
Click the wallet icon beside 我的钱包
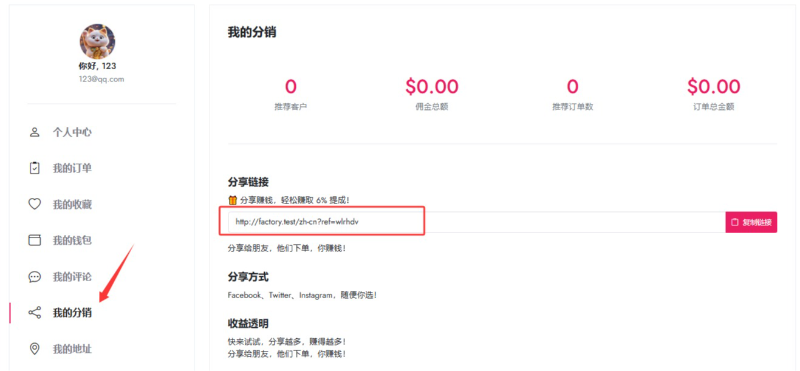34,240
